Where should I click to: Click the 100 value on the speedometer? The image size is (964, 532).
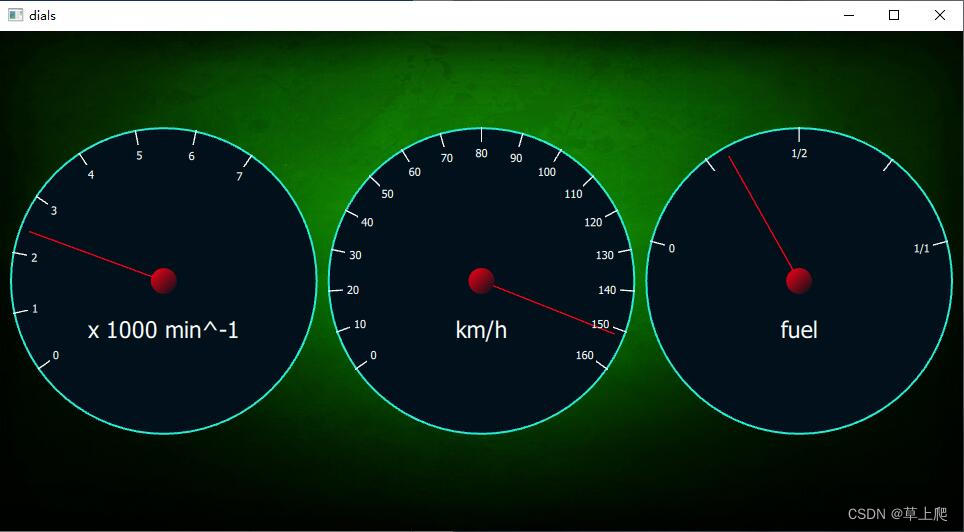[x=547, y=172]
